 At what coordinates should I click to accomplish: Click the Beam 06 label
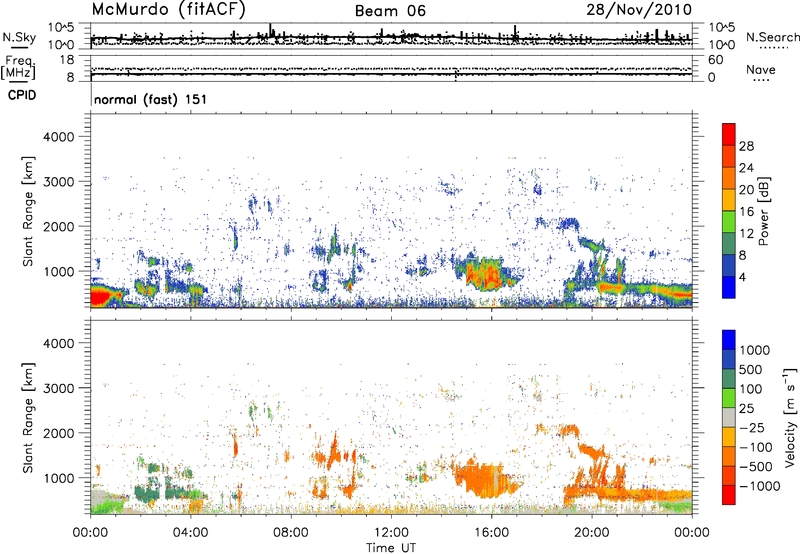click(x=390, y=11)
